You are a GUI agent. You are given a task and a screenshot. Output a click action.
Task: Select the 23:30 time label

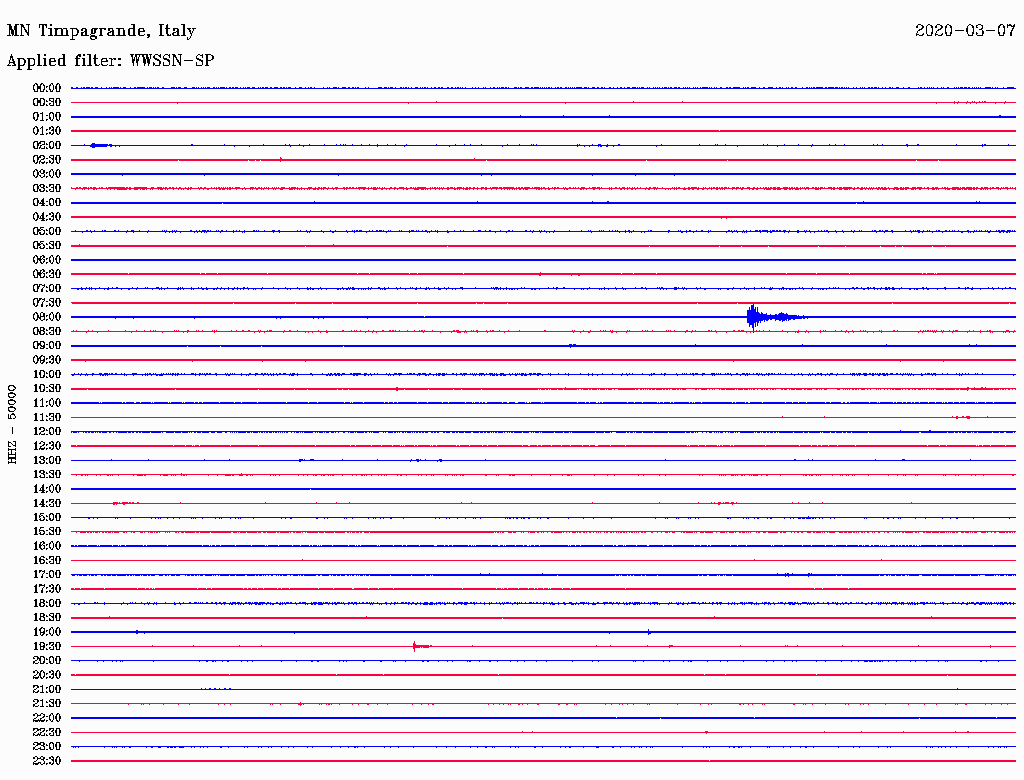tap(47, 760)
